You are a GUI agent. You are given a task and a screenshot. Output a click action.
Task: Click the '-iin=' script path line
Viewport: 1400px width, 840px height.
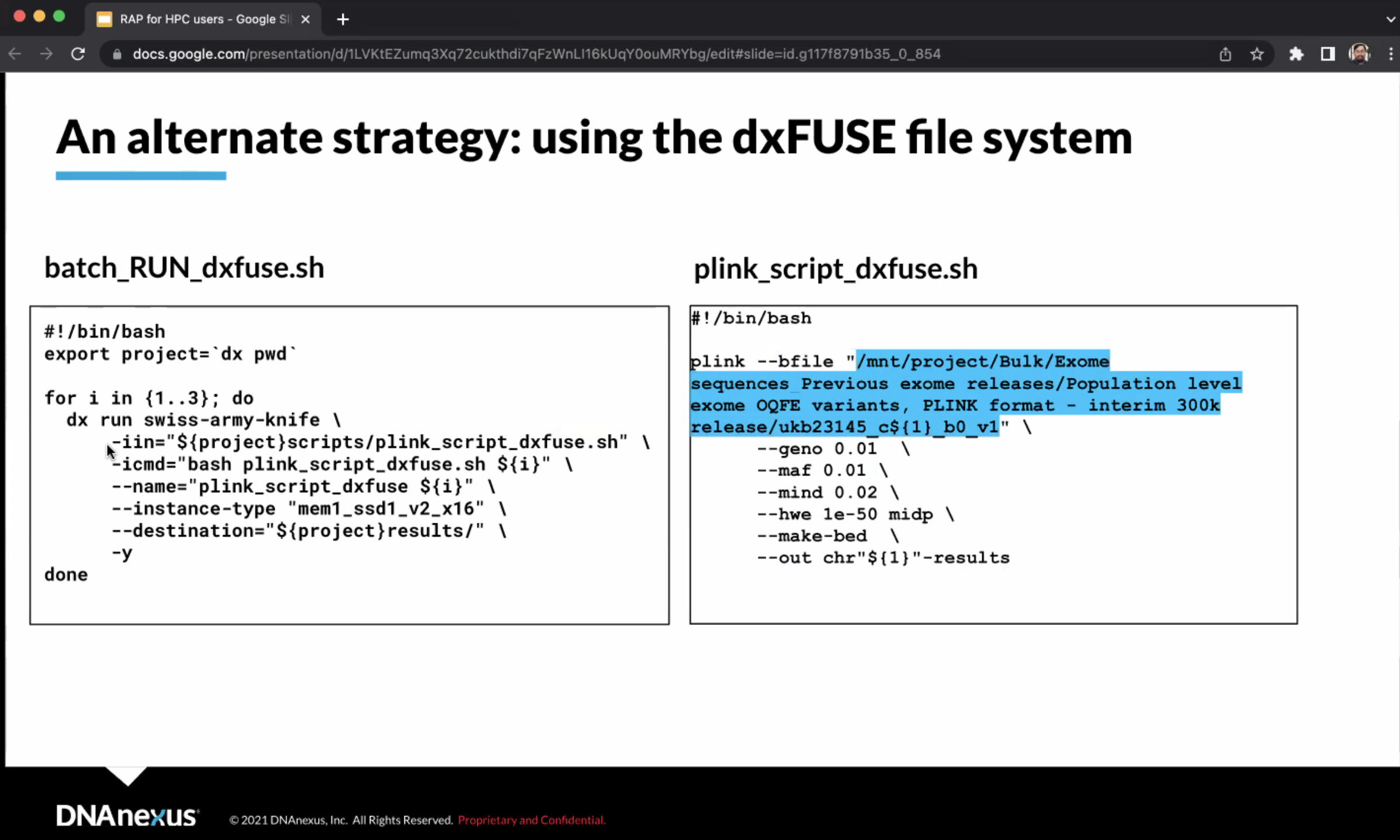[380, 442]
